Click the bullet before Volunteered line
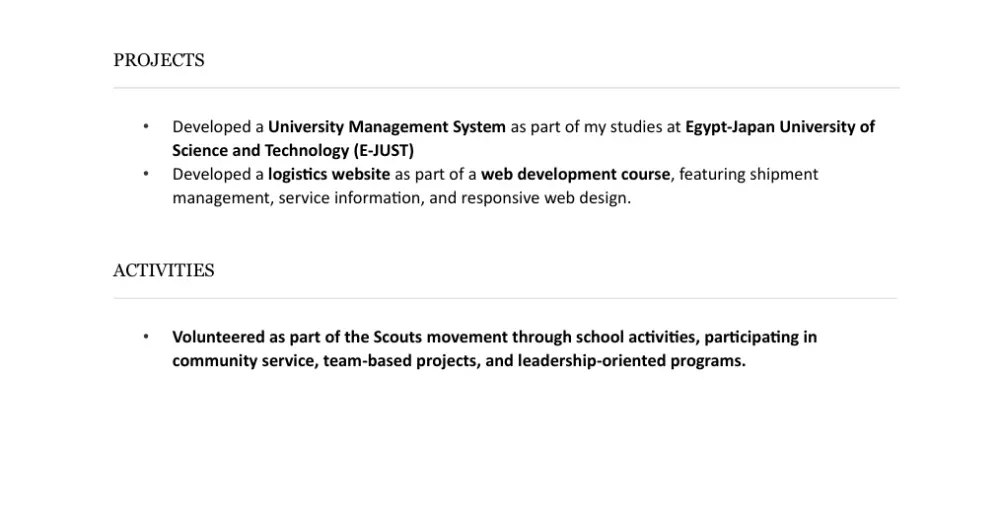 (146, 337)
